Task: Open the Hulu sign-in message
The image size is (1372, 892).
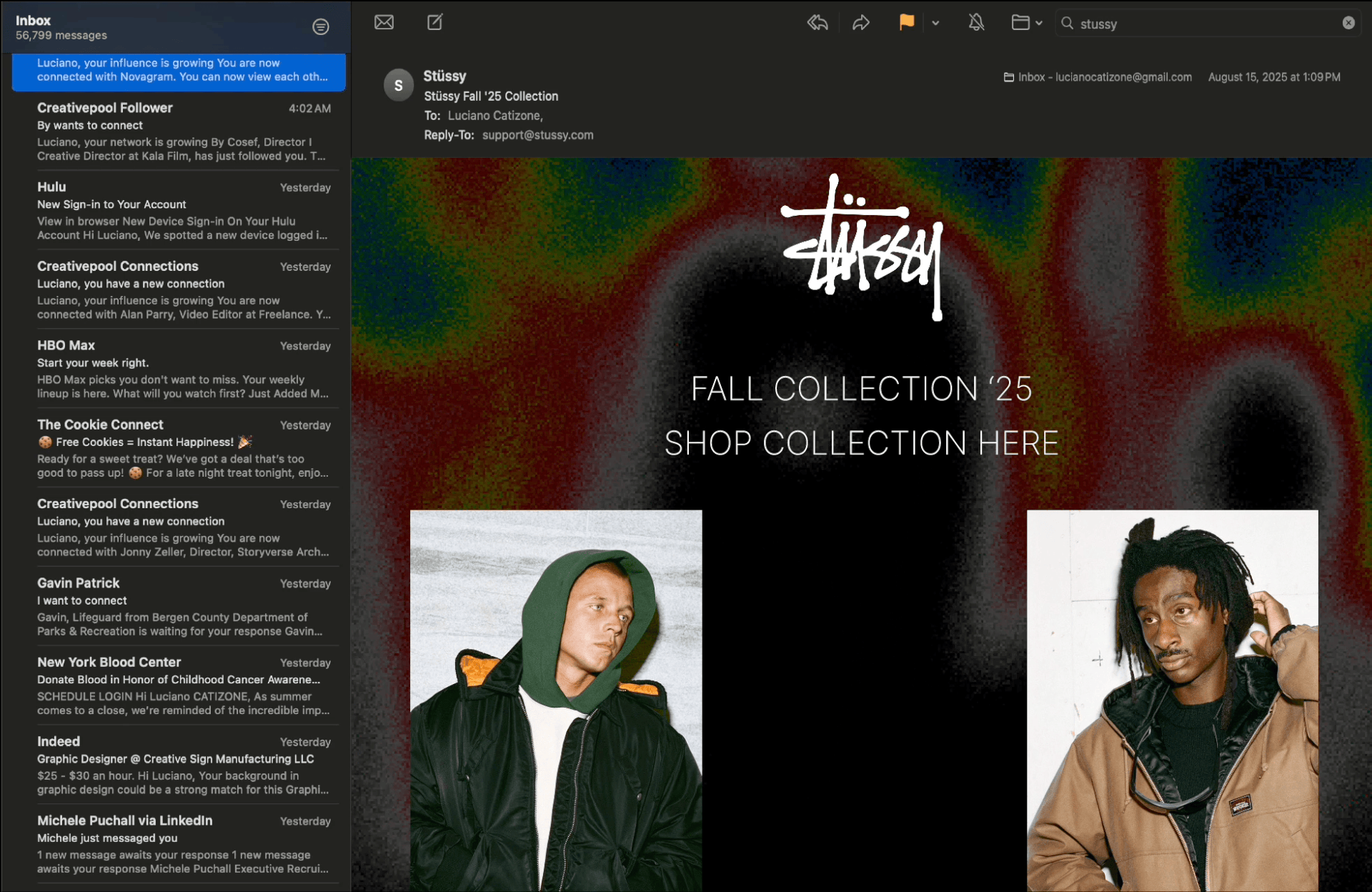Action: point(179,211)
